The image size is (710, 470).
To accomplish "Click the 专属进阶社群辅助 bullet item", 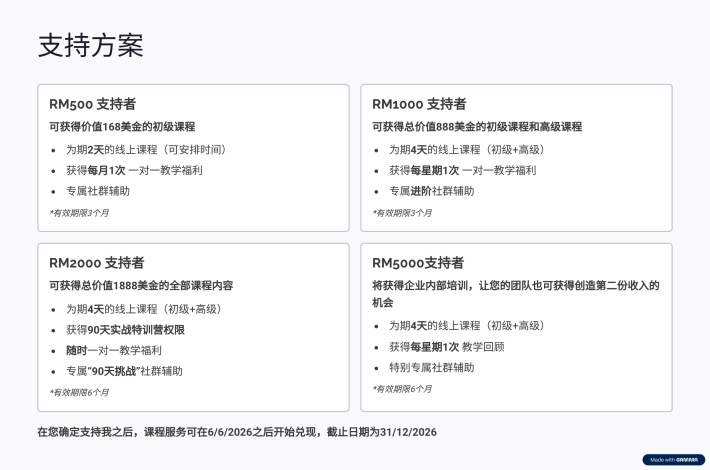I will pyautogui.click(x=431, y=191).
